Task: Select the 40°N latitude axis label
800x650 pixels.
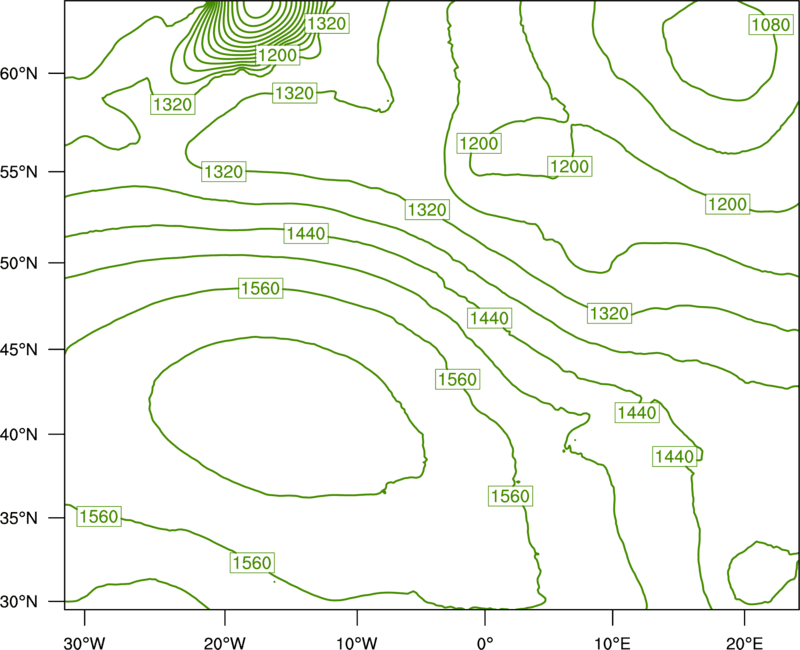Action: coord(19,435)
